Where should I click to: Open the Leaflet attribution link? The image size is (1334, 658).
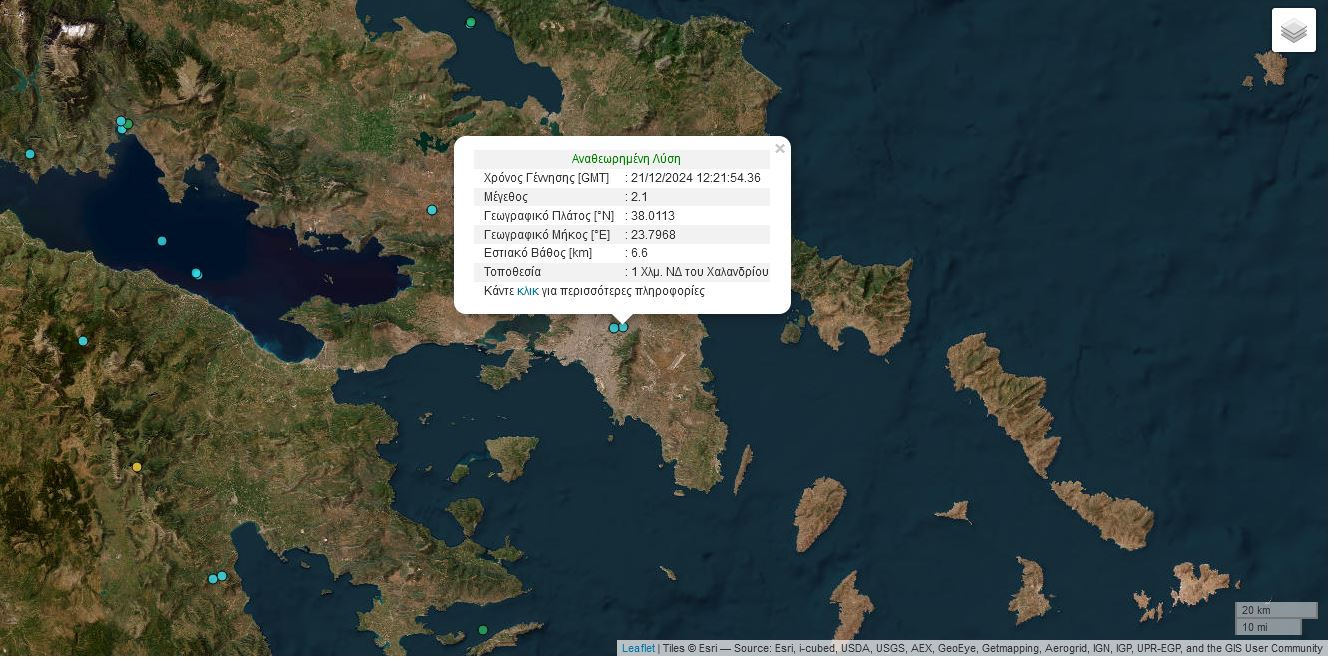[x=638, y=648]
